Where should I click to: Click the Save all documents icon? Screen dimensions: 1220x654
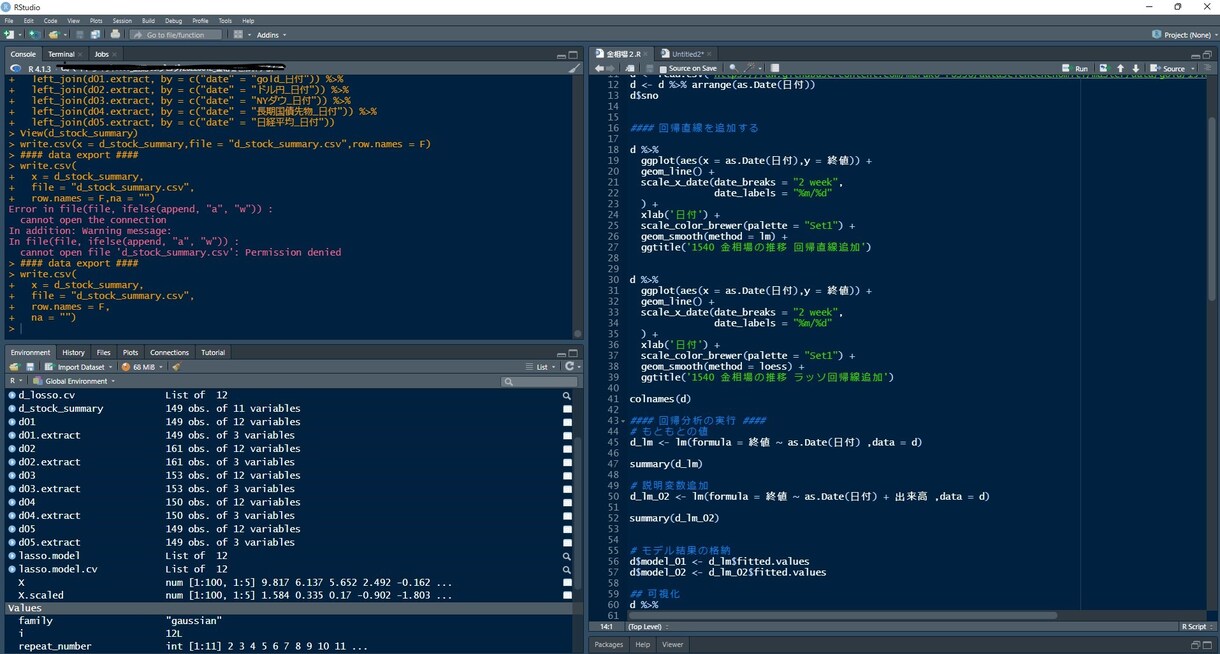click(96, 34)
